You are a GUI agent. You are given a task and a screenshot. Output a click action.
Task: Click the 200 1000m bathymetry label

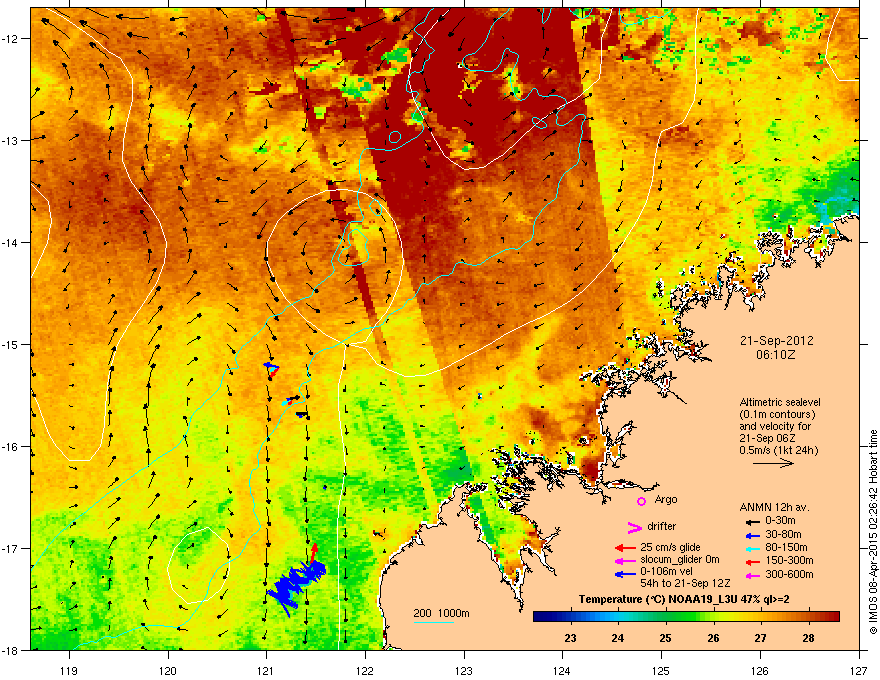[441, 613]
